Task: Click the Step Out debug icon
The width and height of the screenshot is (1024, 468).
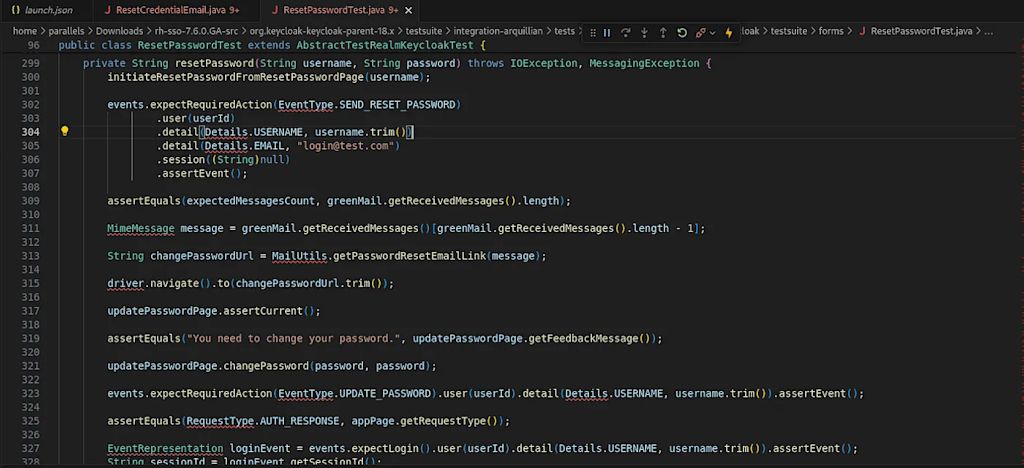Action: tap(663, 33)
